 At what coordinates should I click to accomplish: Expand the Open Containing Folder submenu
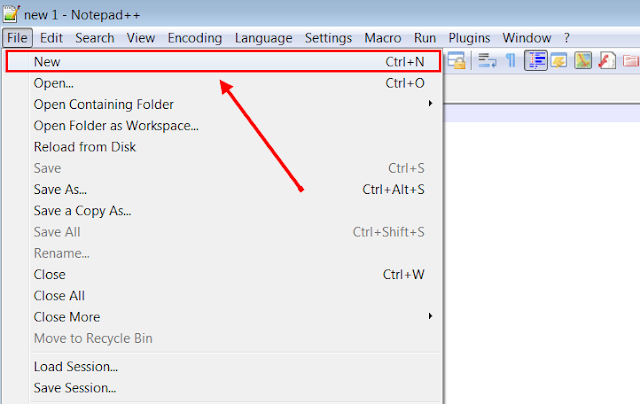[224, 104]
